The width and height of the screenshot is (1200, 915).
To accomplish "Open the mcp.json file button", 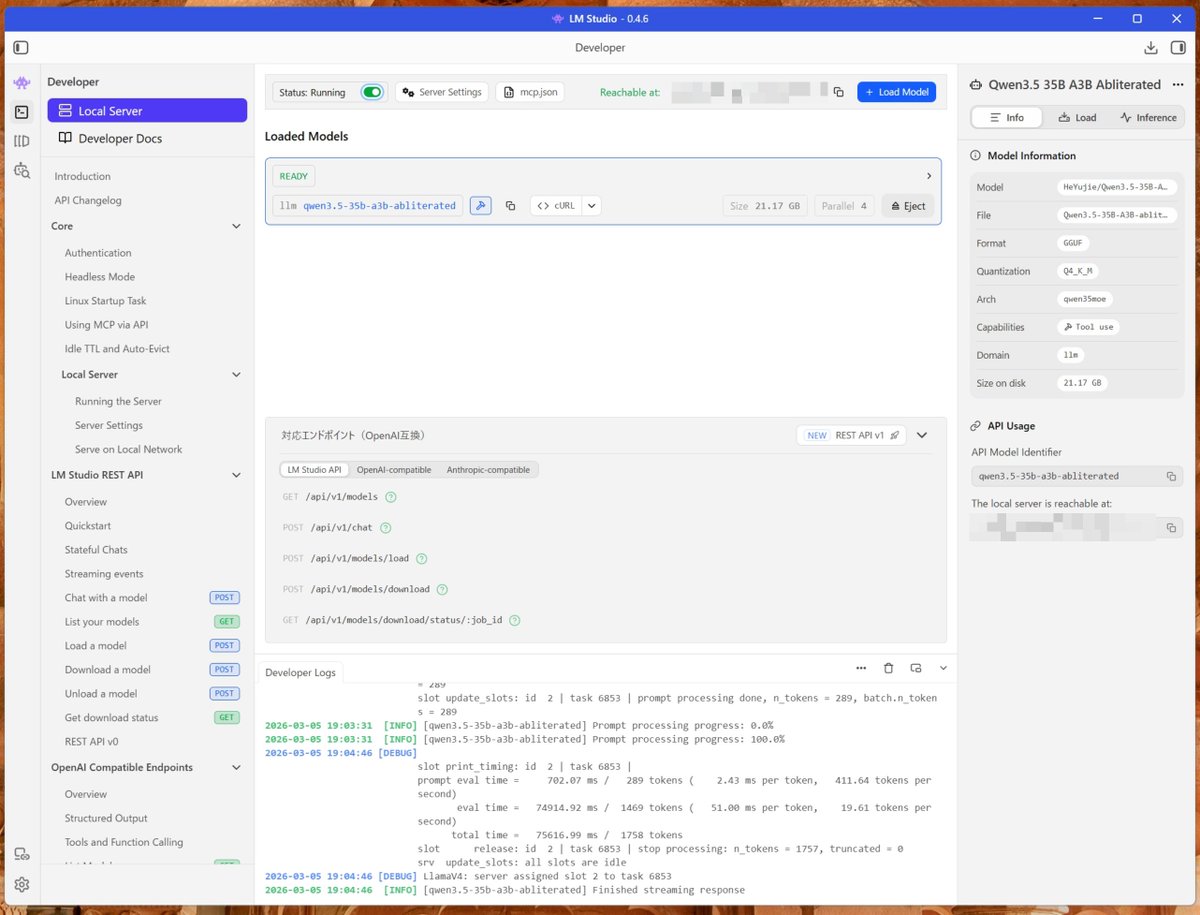I will (x=530, y=92).
